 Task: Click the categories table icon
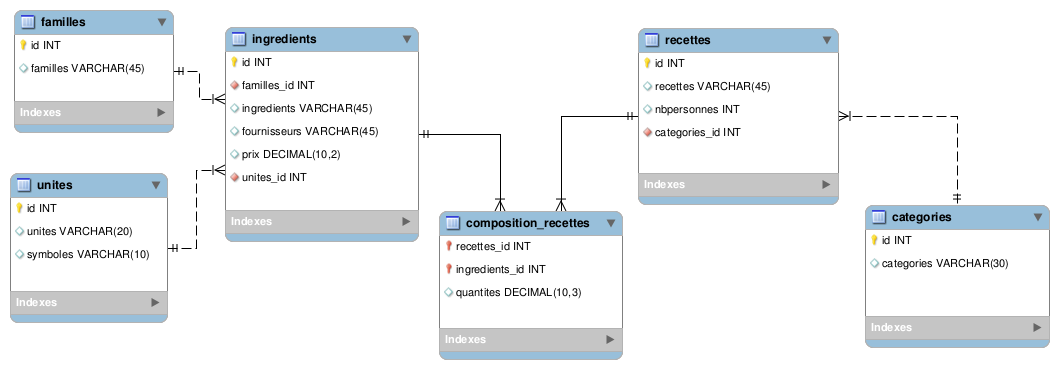[x=879, y=217]
